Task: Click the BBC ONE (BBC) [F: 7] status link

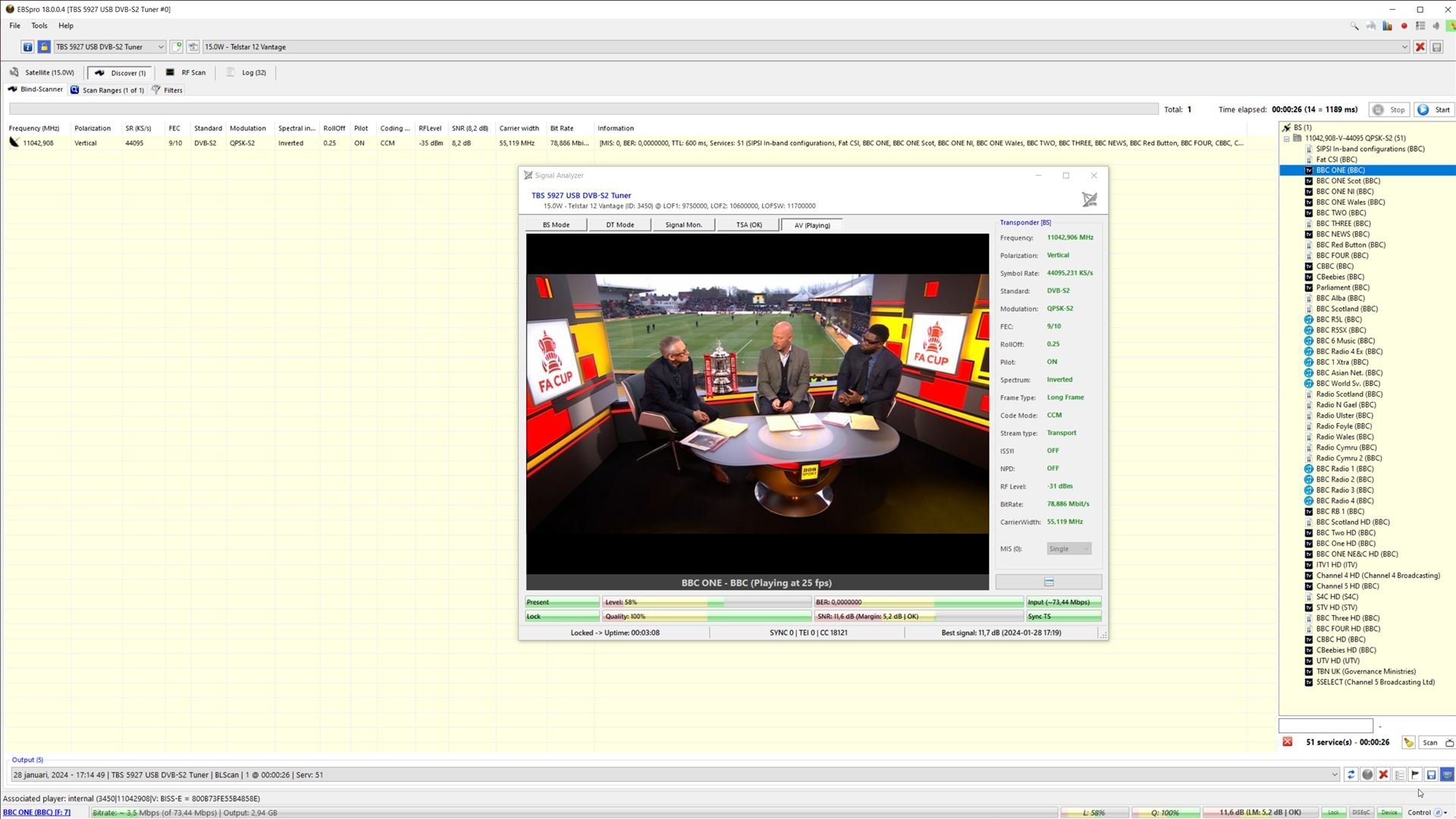Action: coord(36,813)
